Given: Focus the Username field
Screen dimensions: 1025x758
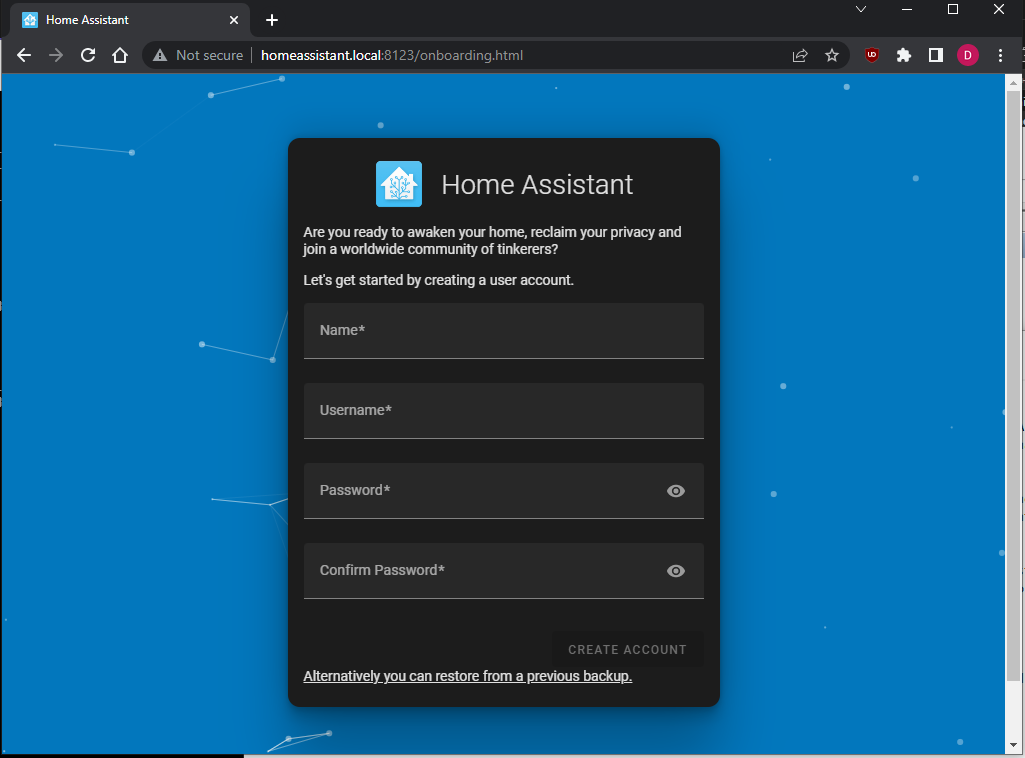Looking at the screenshot, I should (x=503, y=410).
